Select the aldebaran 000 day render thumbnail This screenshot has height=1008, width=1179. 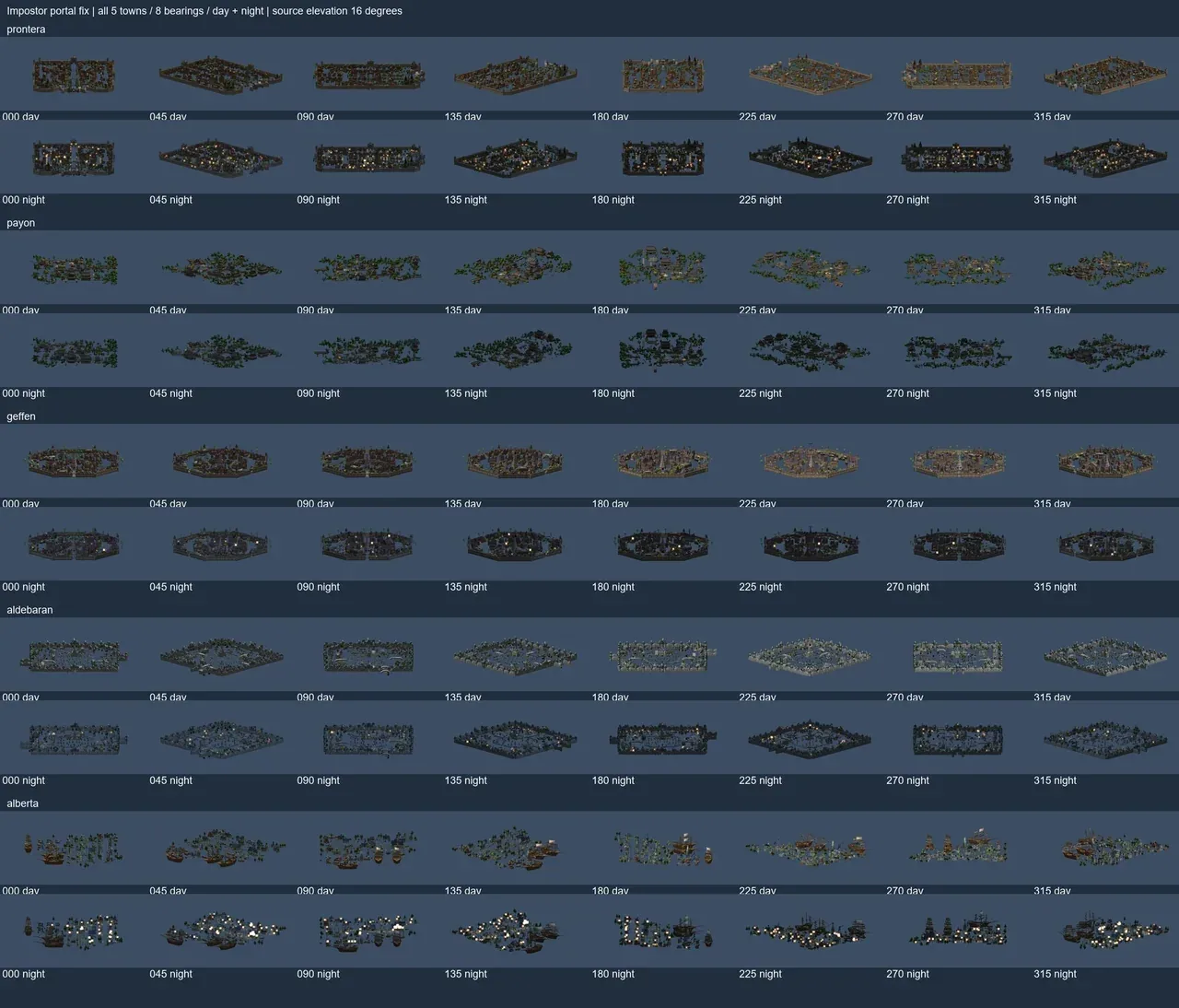point(74,654)
